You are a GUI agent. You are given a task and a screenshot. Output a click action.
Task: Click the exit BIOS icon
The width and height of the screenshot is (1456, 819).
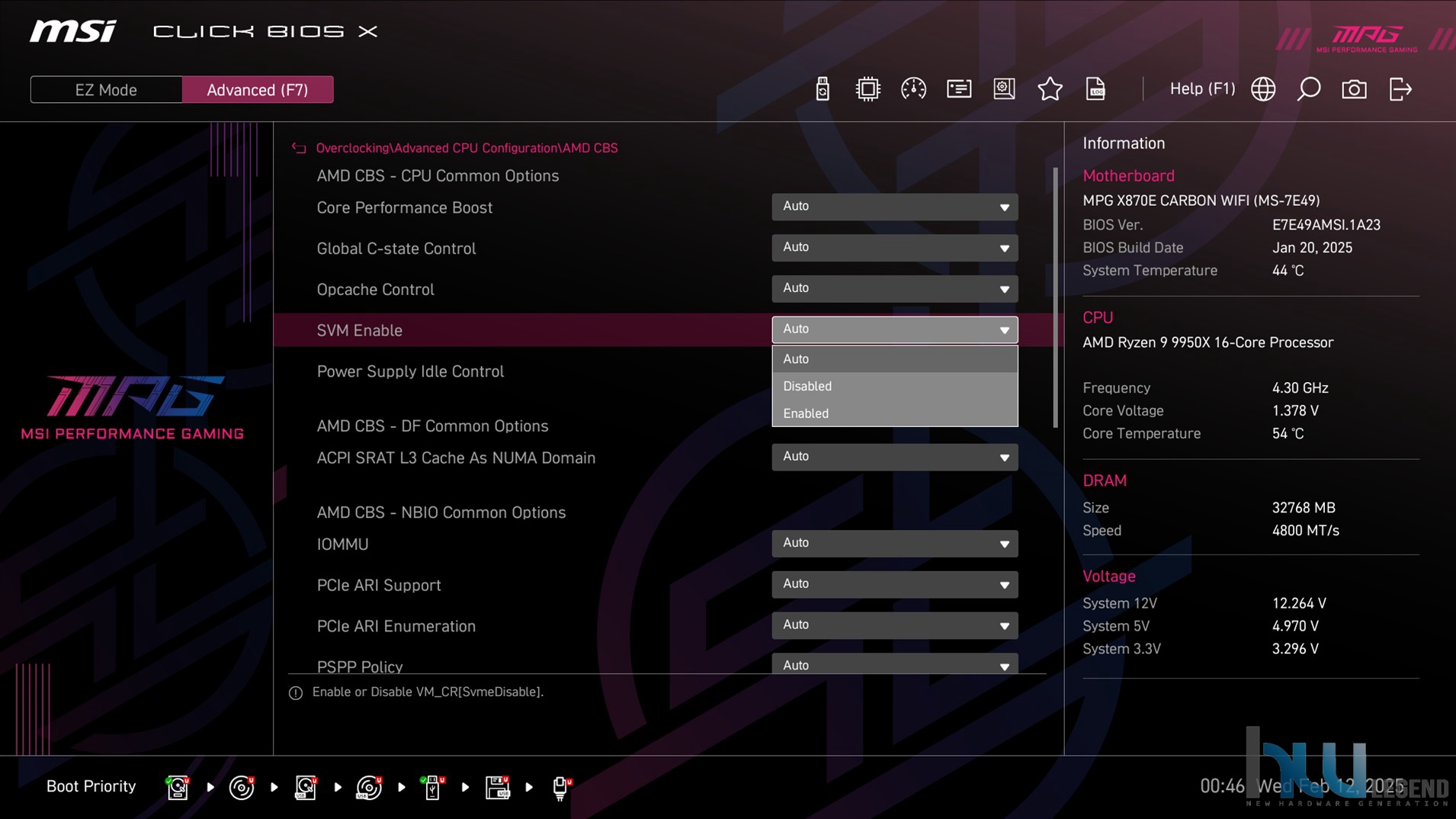point(1400,89)
